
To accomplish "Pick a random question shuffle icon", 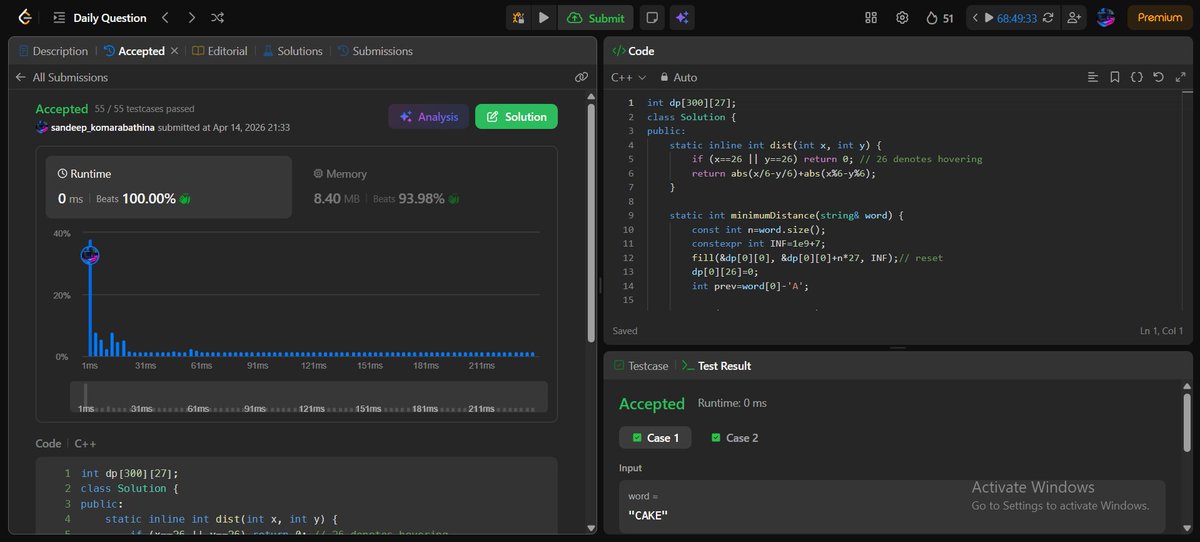I will click(218, 18).
